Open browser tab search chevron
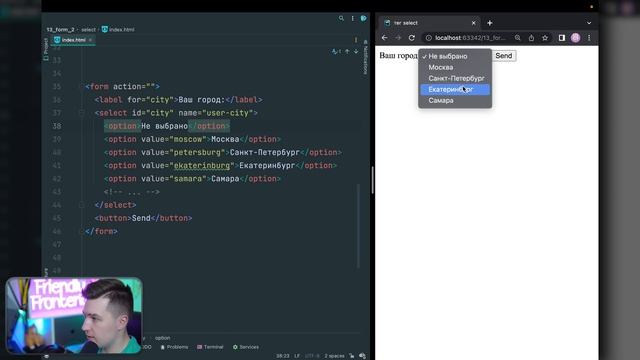This screenshot has height=360, width=640. tap(589, 23)
